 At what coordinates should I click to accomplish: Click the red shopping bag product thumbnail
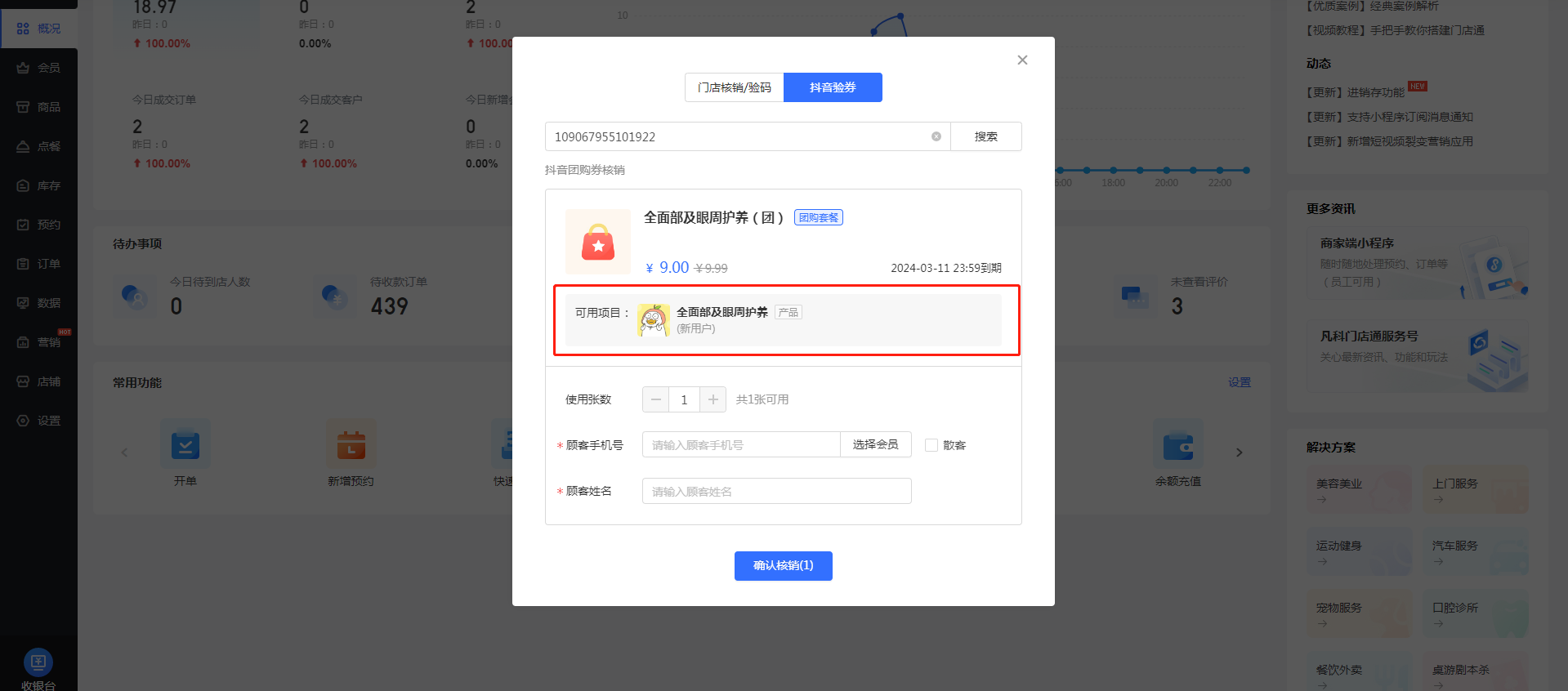[x=598, y=242]
